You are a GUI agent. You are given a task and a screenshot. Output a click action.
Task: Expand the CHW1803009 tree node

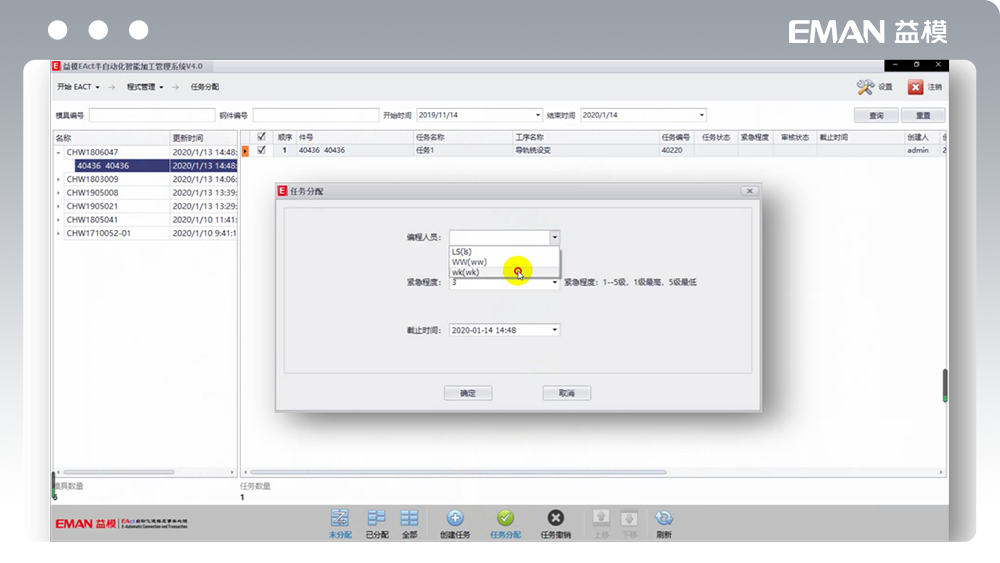58,179
